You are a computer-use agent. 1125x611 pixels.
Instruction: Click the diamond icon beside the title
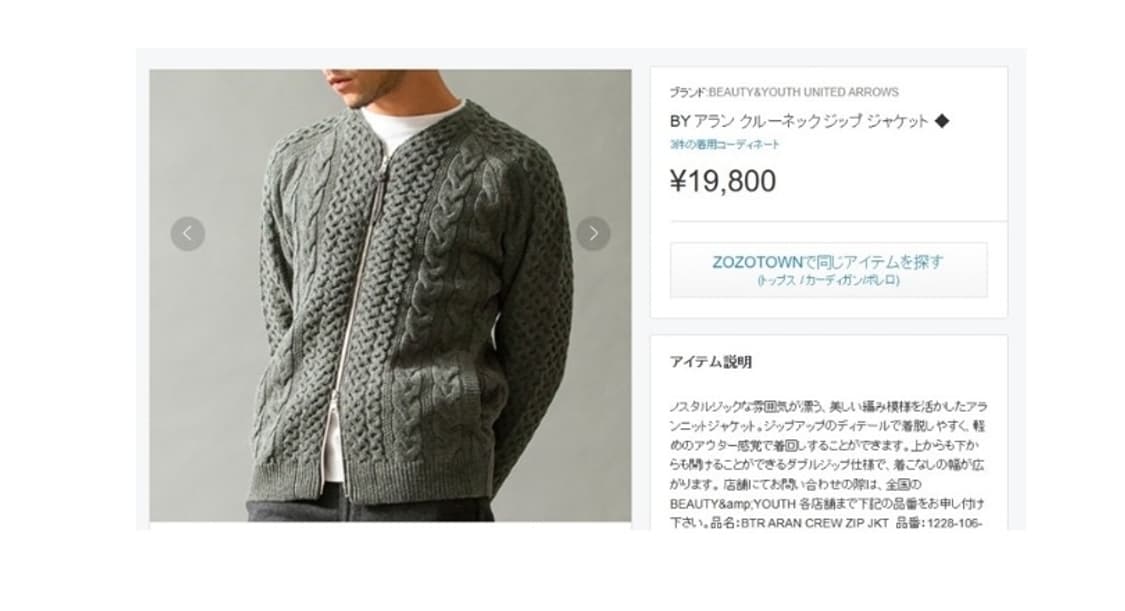click(x=942, y=121)
